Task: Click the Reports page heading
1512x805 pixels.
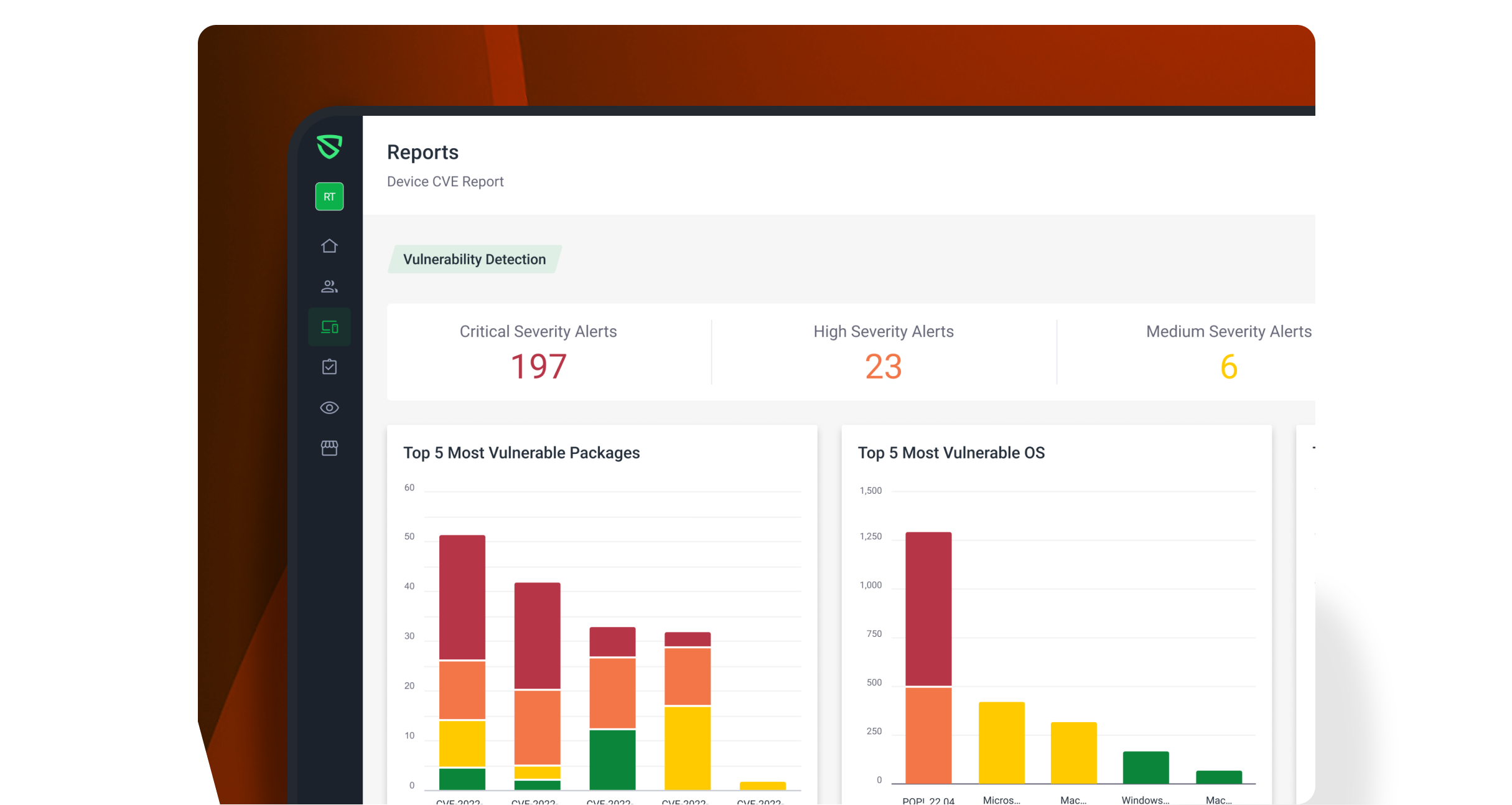Action: pos(422,151)
